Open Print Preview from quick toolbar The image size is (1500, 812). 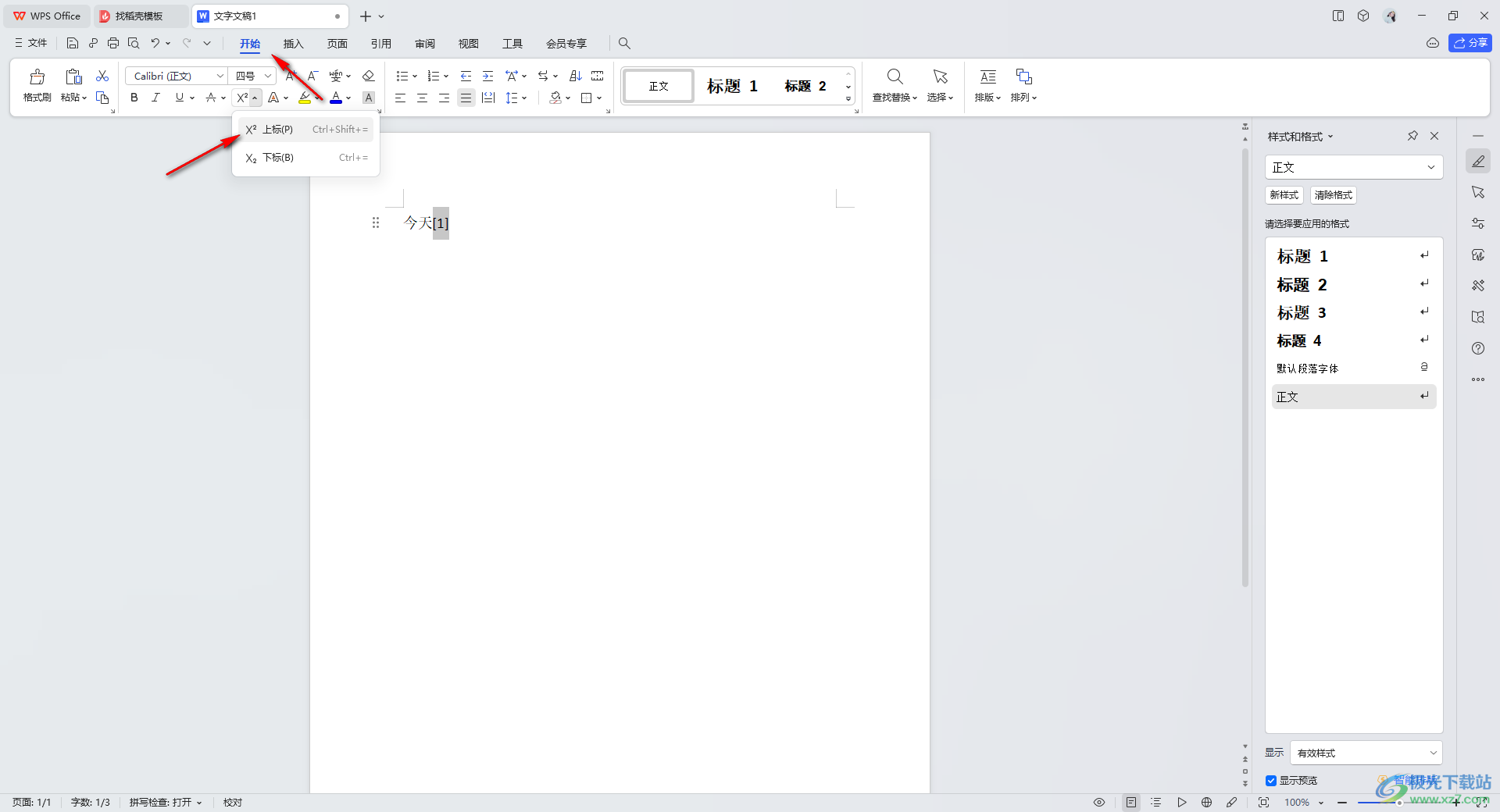point(134,43)
